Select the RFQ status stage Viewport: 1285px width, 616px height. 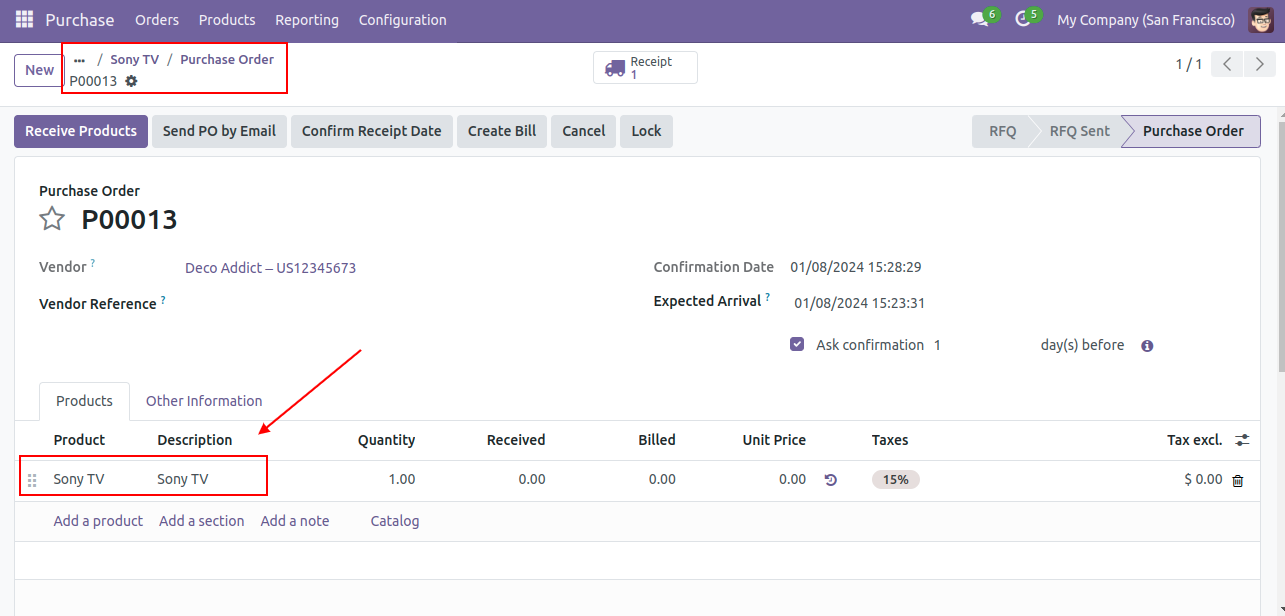pos(1002,131)
